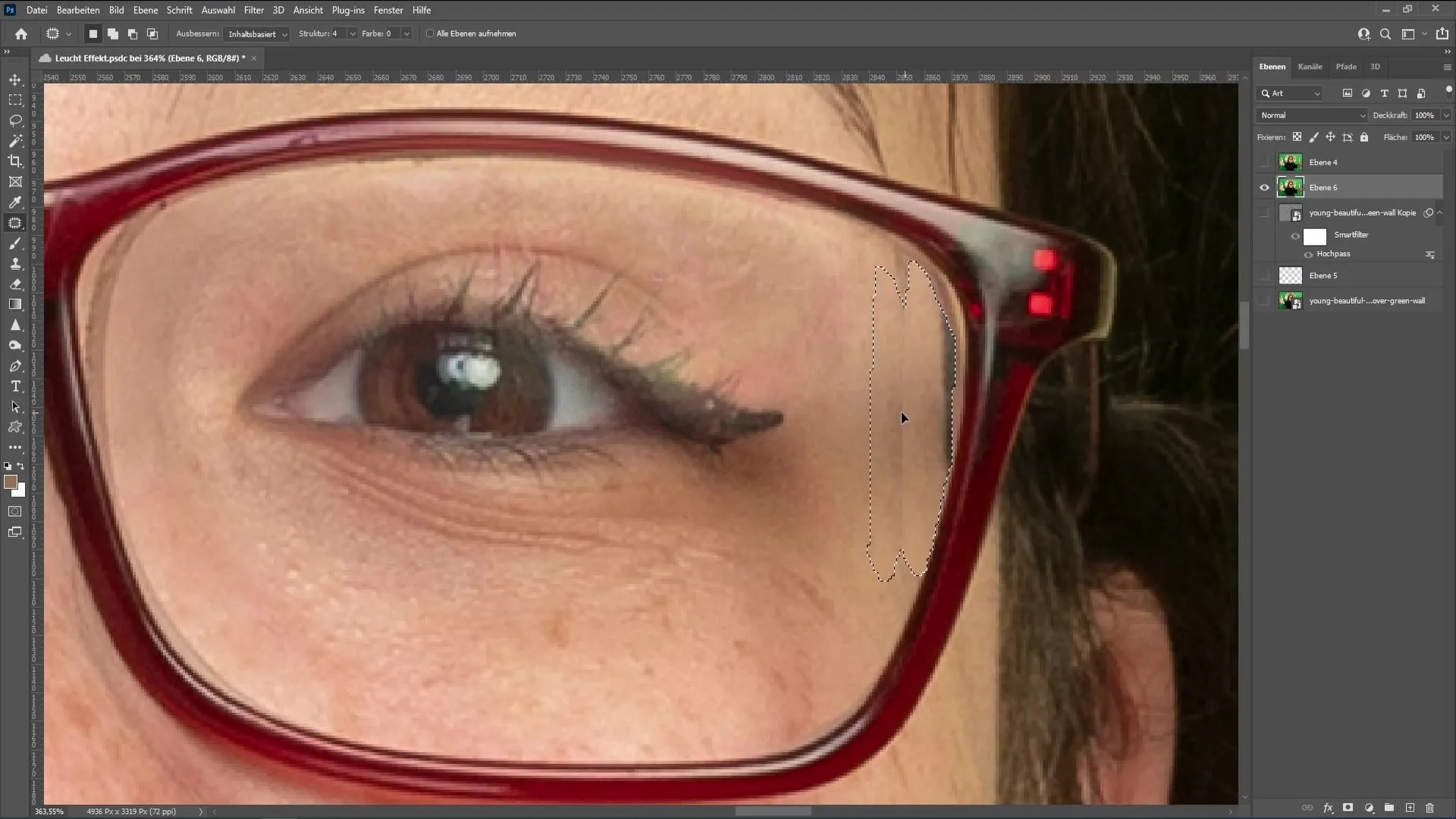
Task: Click on Ebene 5 layer thumbnail
Action: (x=1291, y=275)
